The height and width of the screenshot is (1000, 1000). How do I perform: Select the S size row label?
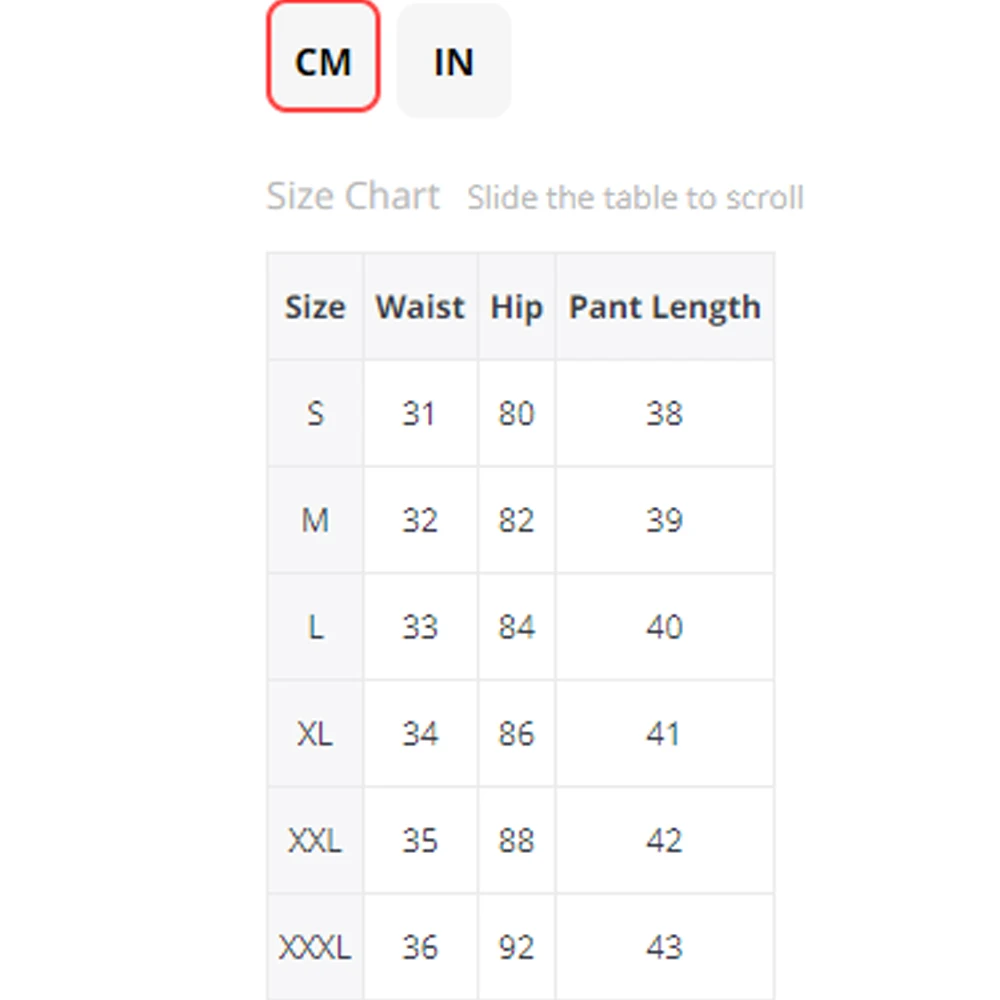click(315, 413)
